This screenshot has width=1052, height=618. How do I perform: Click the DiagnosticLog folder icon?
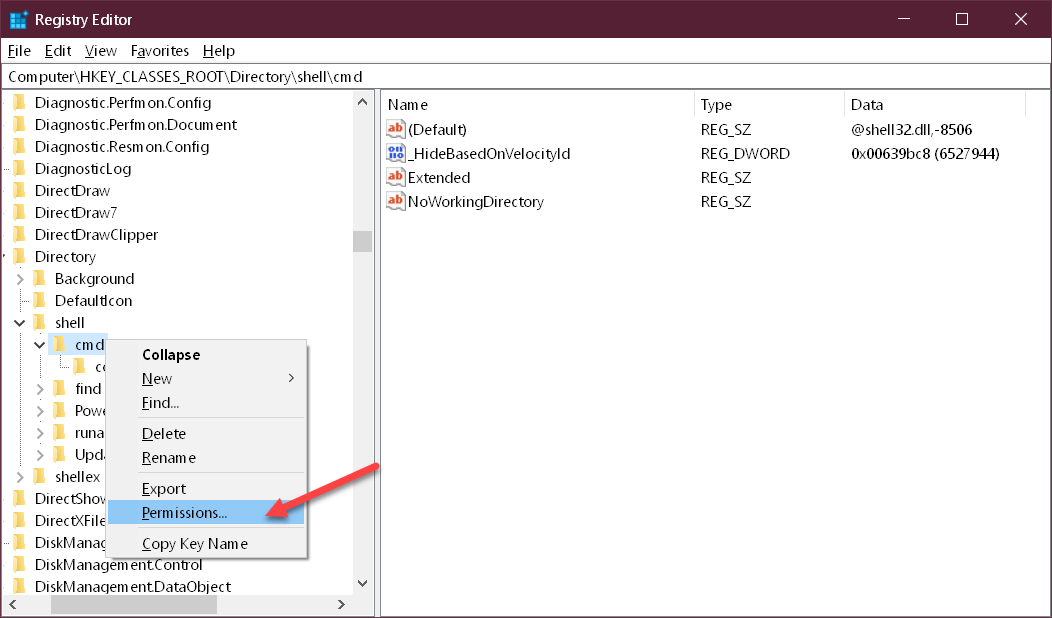[x=19, y=168]
